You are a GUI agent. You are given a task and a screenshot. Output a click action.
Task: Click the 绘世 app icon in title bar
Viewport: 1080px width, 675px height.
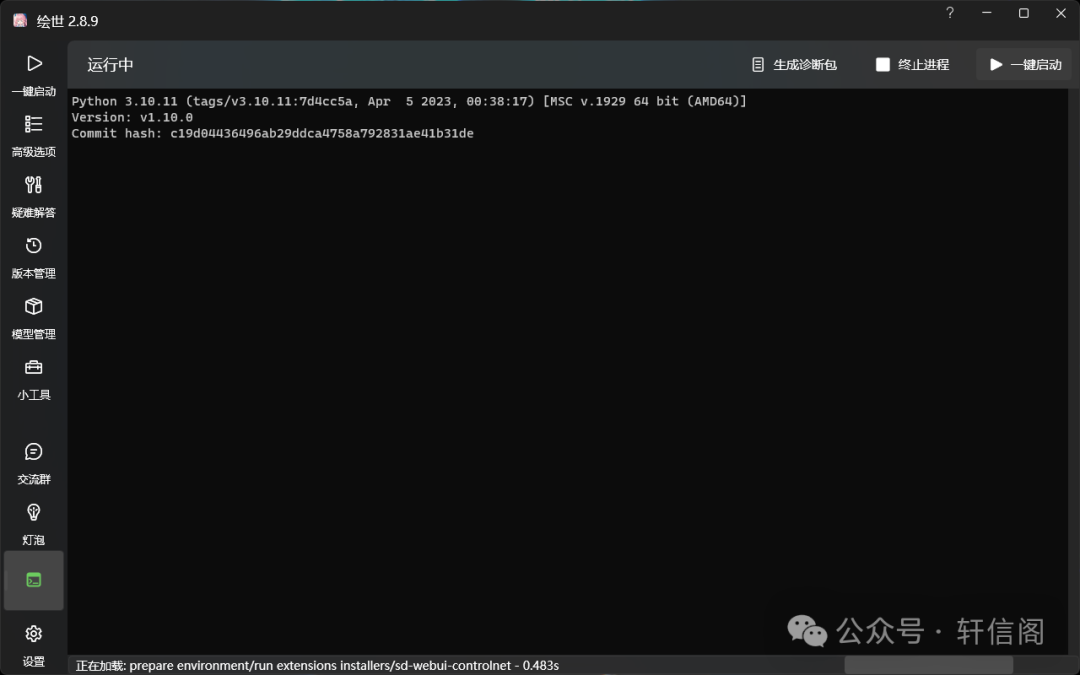[20, 20]
